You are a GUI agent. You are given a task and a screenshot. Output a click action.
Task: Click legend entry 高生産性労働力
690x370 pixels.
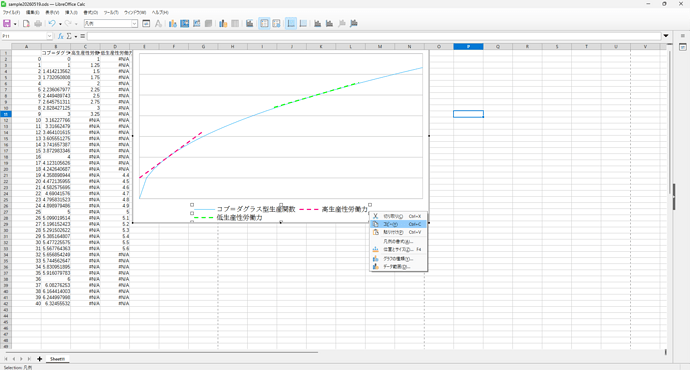pyautogui.click(x=345, y=209)
